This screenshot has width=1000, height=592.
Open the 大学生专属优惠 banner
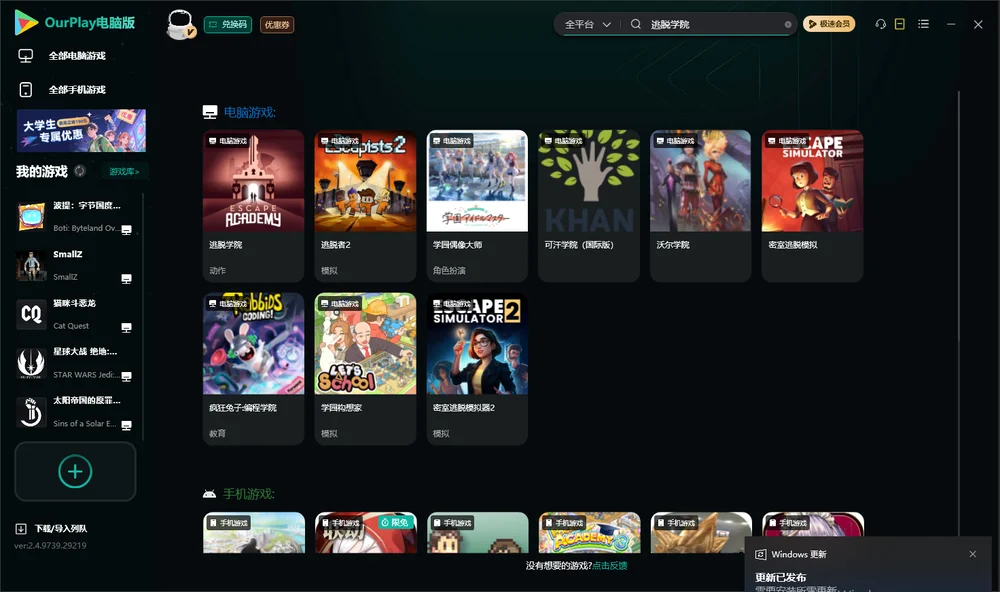pos(81,131)
